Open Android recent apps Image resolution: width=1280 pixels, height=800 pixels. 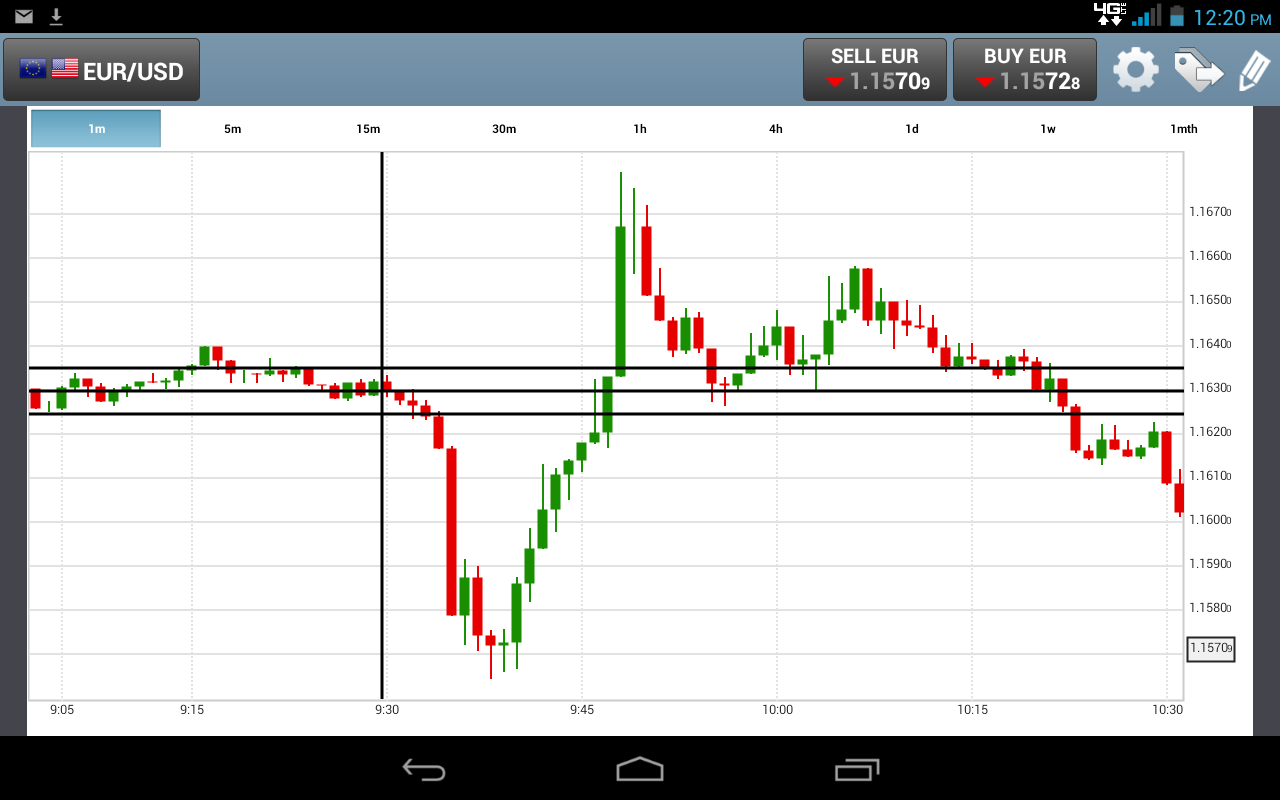pyautogui.click(x=857, y=769)
